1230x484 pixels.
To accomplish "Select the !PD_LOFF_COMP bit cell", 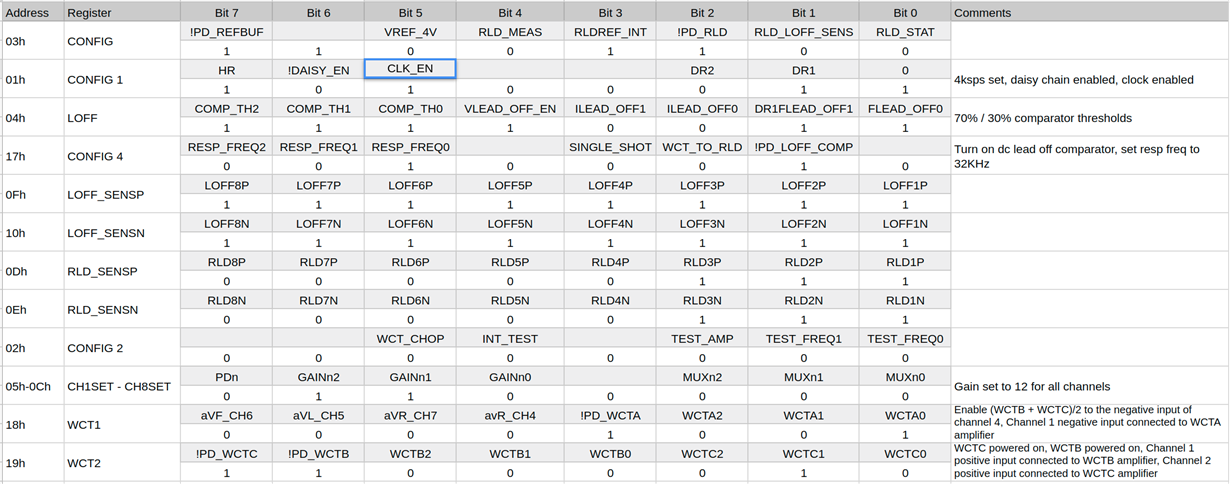I will click(x=803, y=147).
